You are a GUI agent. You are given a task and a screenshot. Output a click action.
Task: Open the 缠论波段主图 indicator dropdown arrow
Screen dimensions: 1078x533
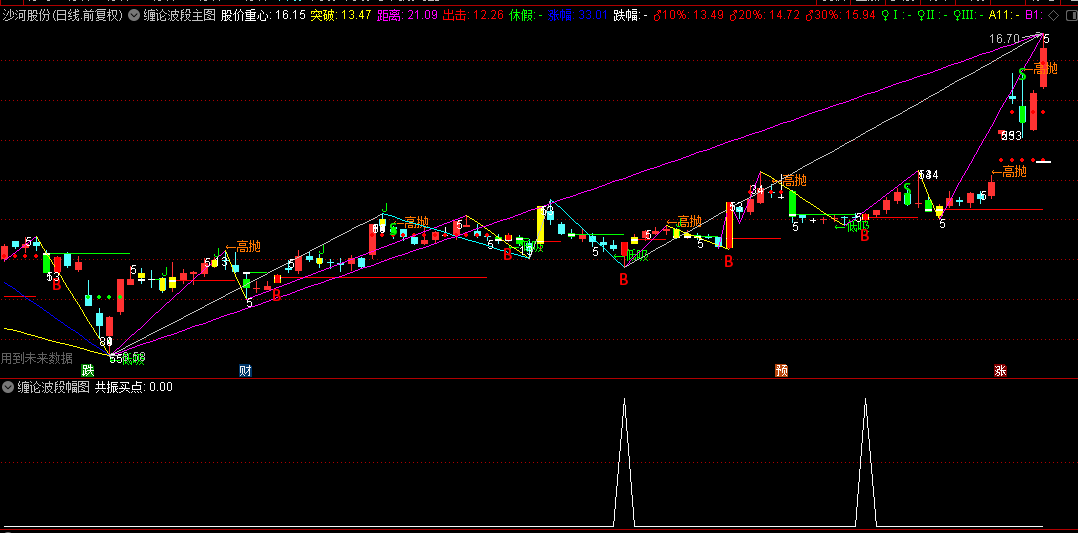point(133,14)
